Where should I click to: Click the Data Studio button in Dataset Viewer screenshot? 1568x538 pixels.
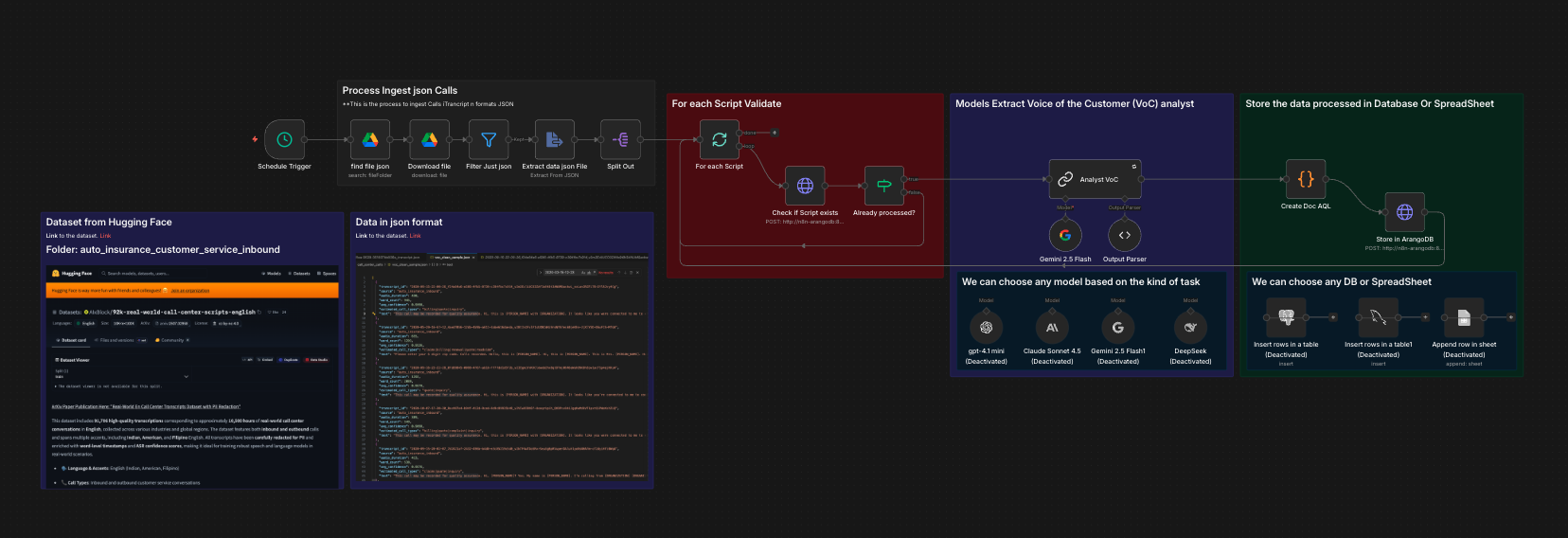point(317,360)
